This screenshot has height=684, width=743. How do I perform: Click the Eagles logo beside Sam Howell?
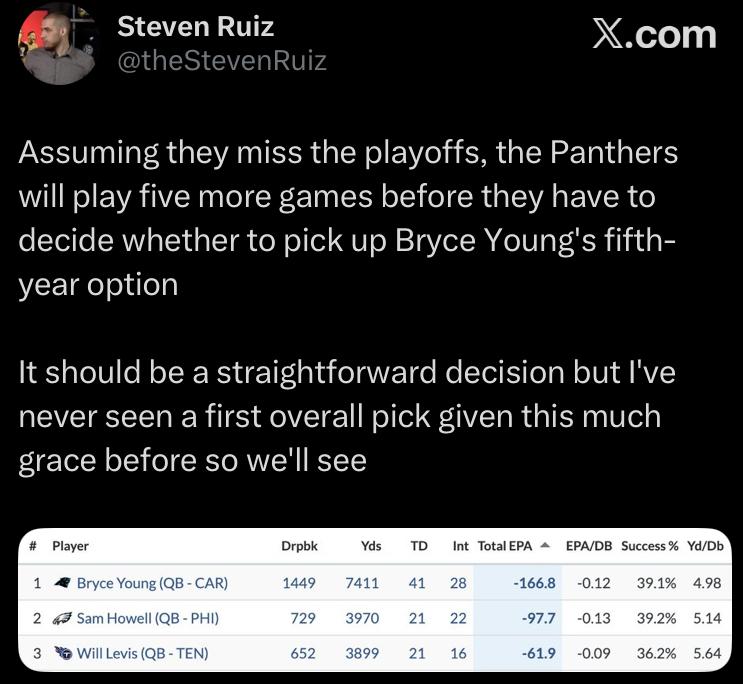tap(62, 618)
